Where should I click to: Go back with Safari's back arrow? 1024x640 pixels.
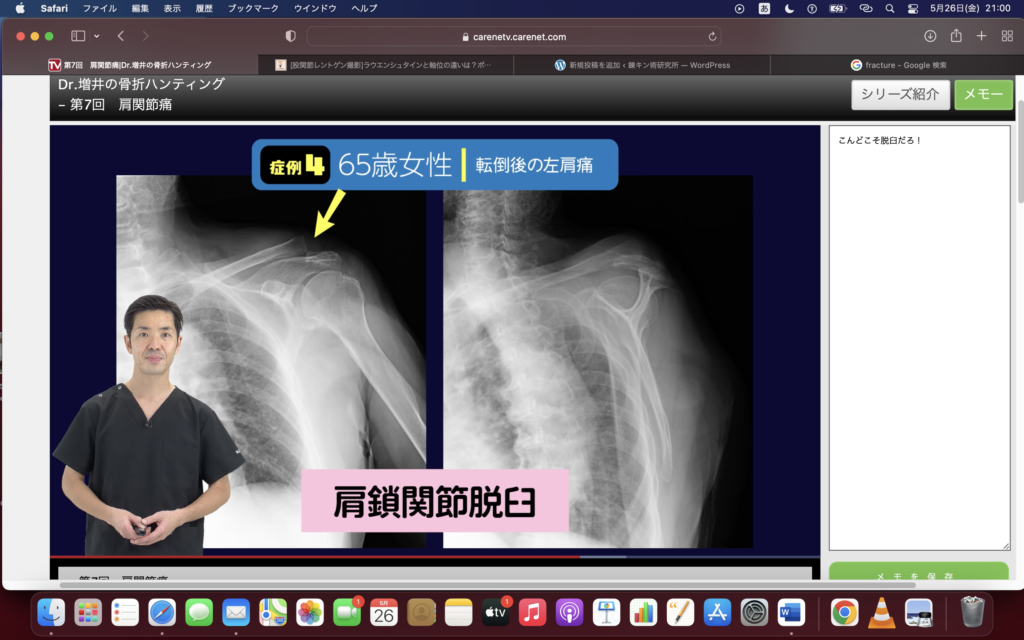(x=121, y=36)
